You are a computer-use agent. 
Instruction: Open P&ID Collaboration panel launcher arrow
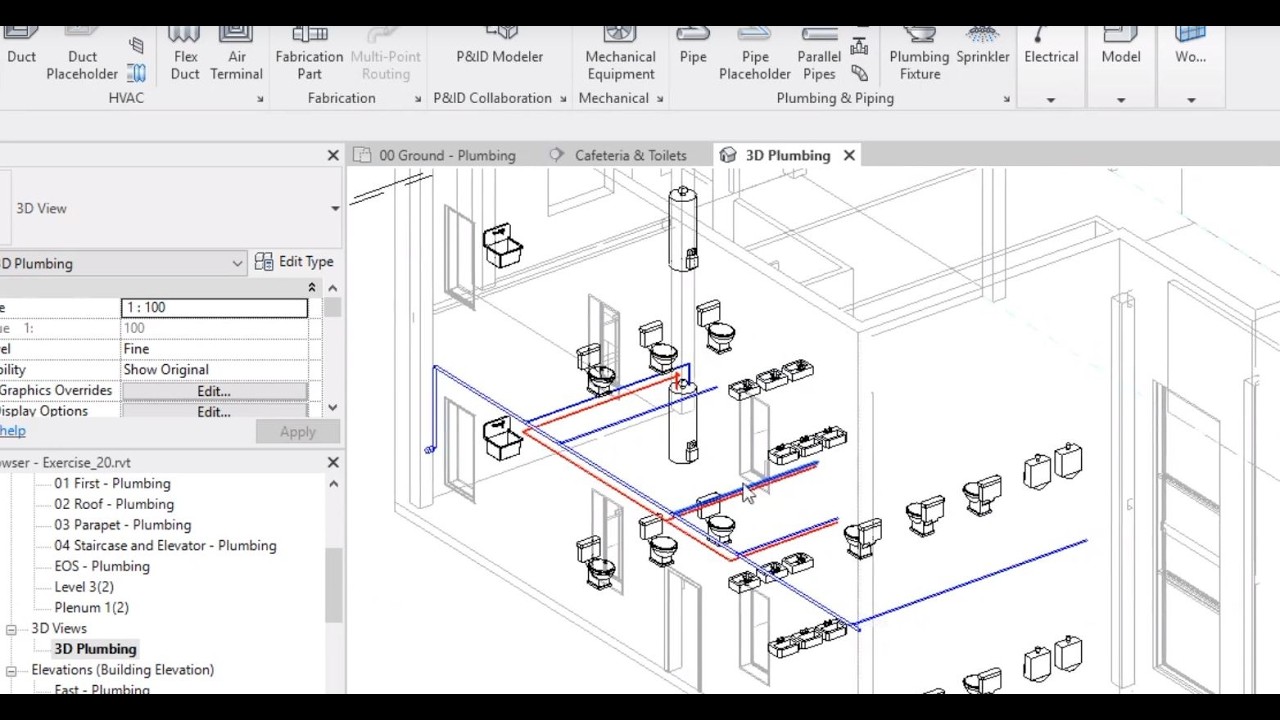click(x=563, y=99)
